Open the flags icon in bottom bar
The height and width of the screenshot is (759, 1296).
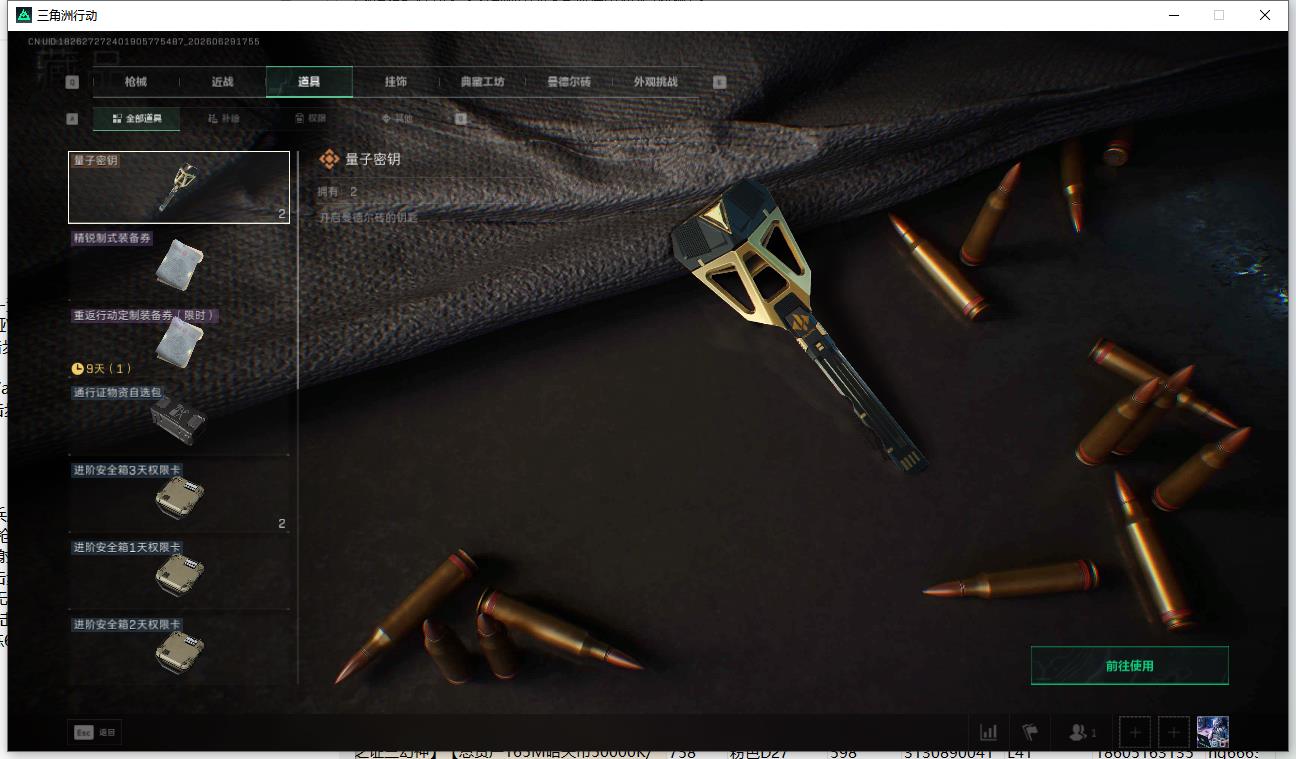click(1029, 732)
